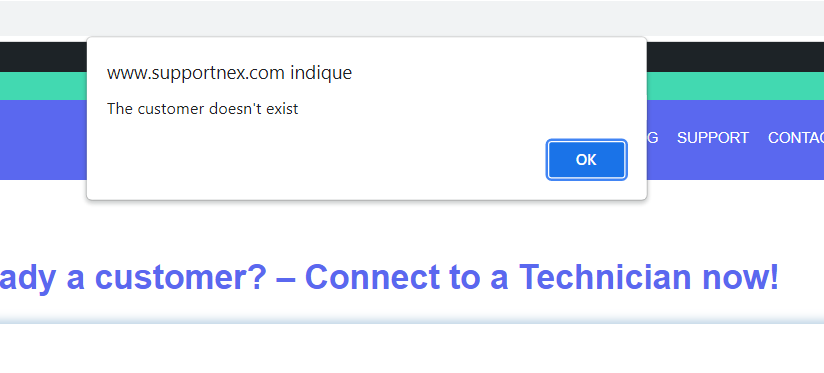Click the "The customer doesn't exist" message
Image resolution: width=824 pixels, height=373 pixels.
pyautogui.click(x=203, y=109)
